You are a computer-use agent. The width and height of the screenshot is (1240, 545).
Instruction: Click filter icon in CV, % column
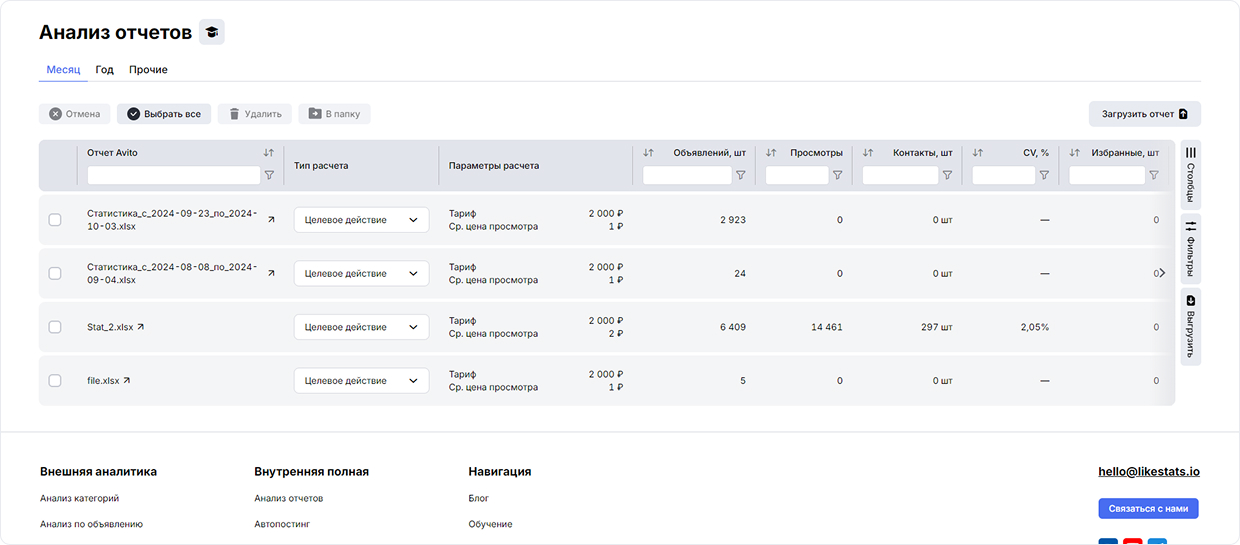[x=1044, y=175]
